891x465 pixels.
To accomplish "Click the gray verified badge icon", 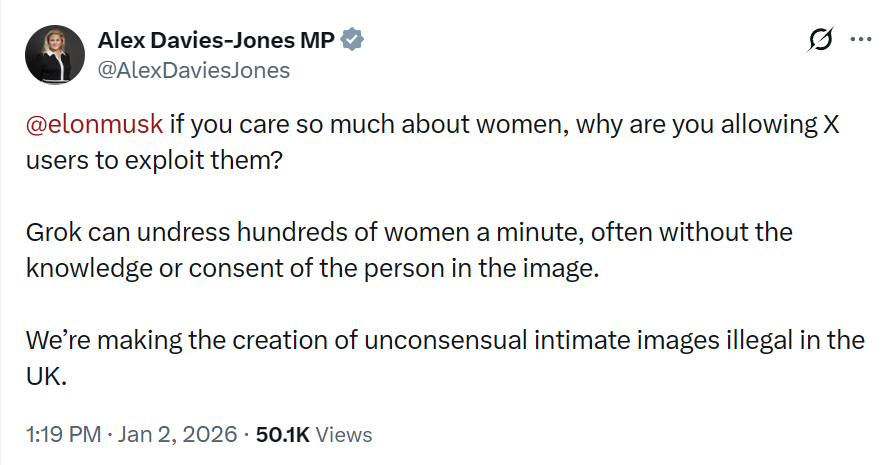I will coord(353,40).
